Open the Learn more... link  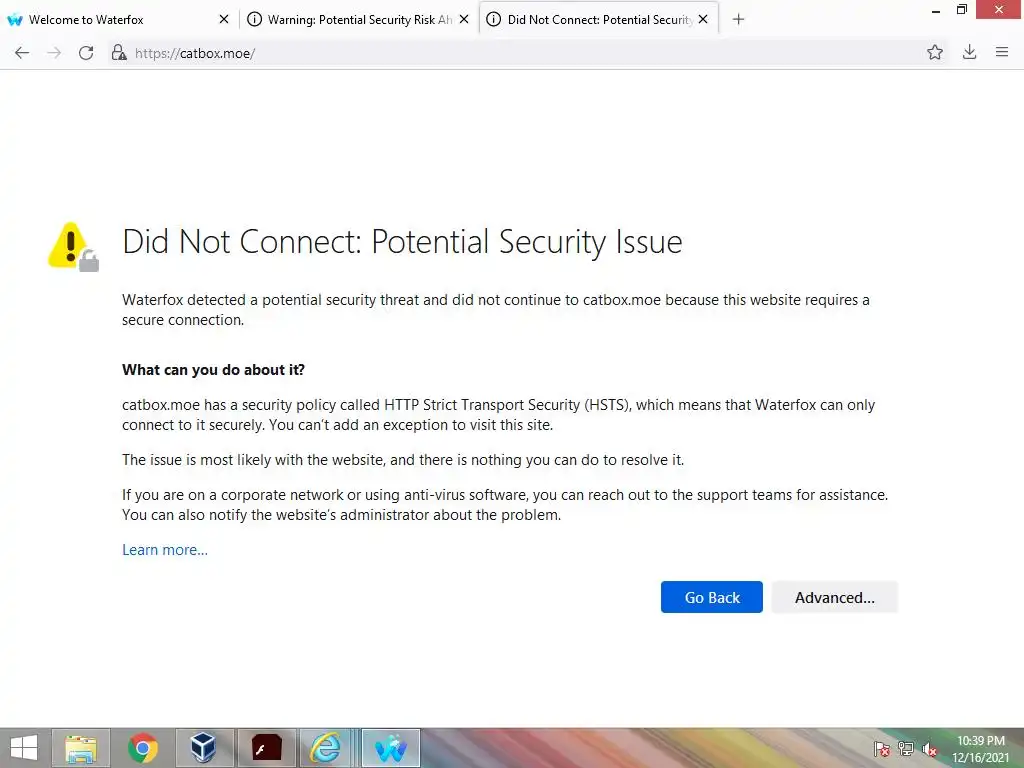coord(165,550)
